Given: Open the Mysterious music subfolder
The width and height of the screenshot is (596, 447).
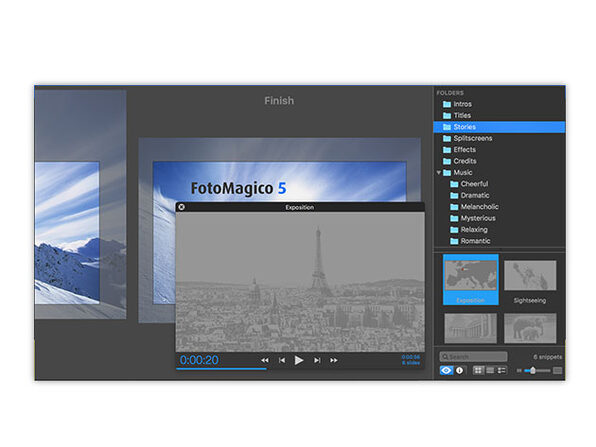Looking at the screenshot, I should 499,218.
